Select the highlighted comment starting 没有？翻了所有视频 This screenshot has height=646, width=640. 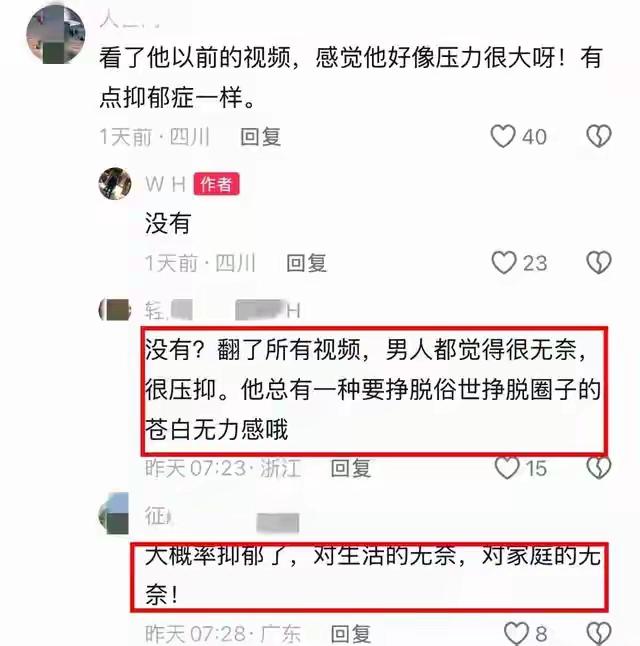click(x=373, y=390)
